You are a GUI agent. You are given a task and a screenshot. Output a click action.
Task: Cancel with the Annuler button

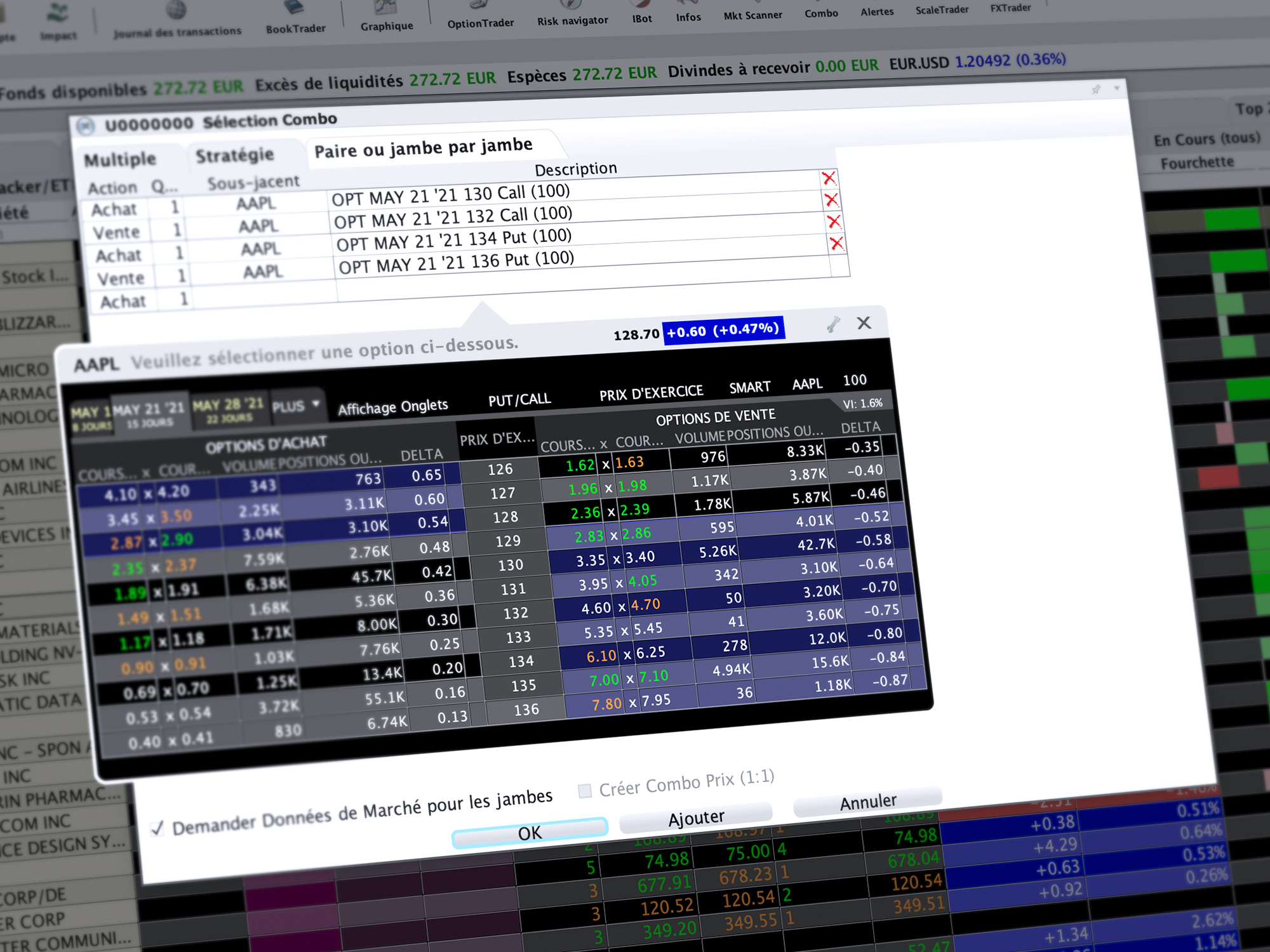pyautogui.click(x=868, y=802)
